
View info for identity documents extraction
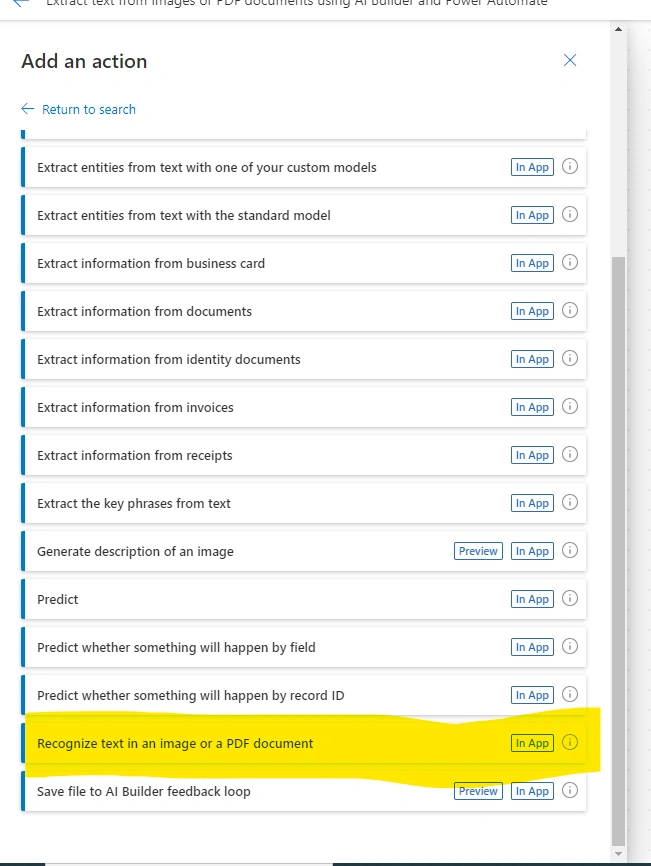(x=570, y=358)
